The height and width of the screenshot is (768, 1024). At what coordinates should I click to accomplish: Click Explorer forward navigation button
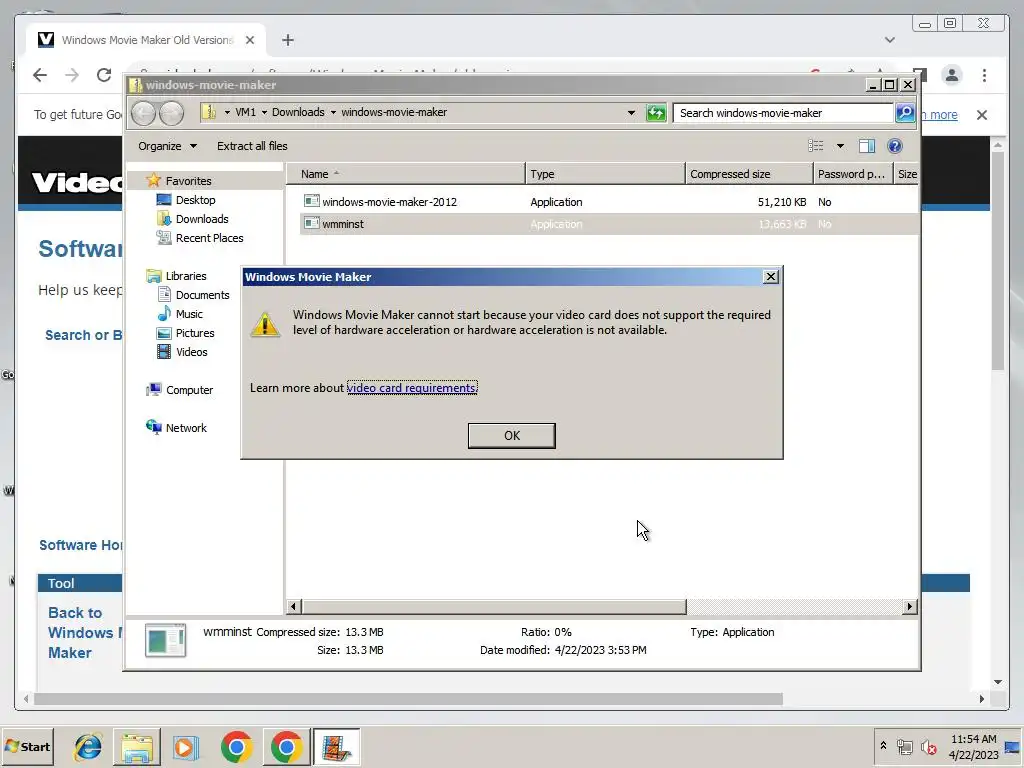pyautogui.click(x=171, y=113)
